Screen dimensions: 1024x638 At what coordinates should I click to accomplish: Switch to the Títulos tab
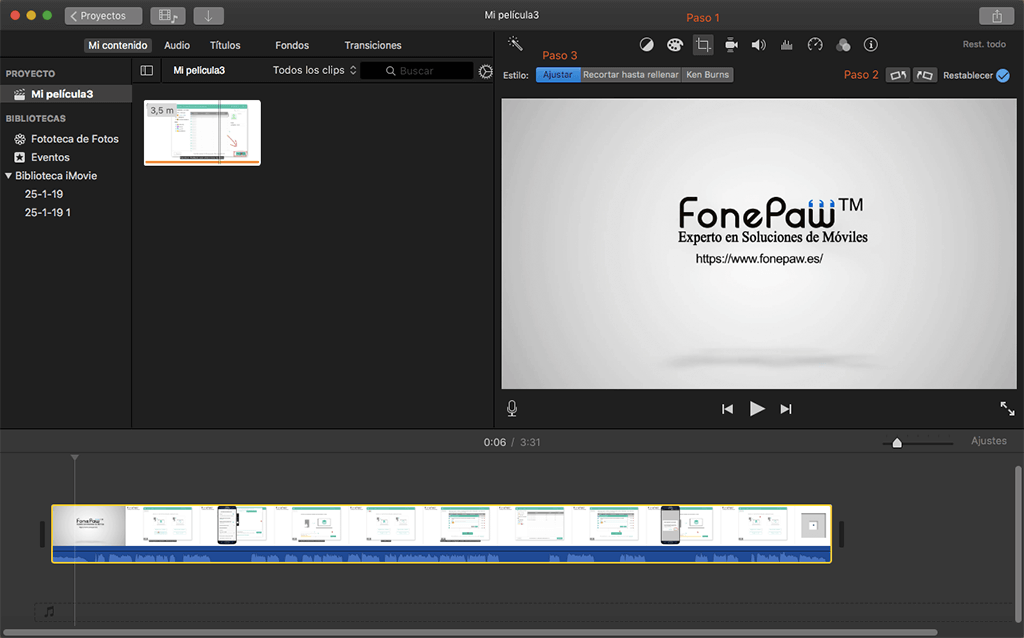click(x=225, y=45)
